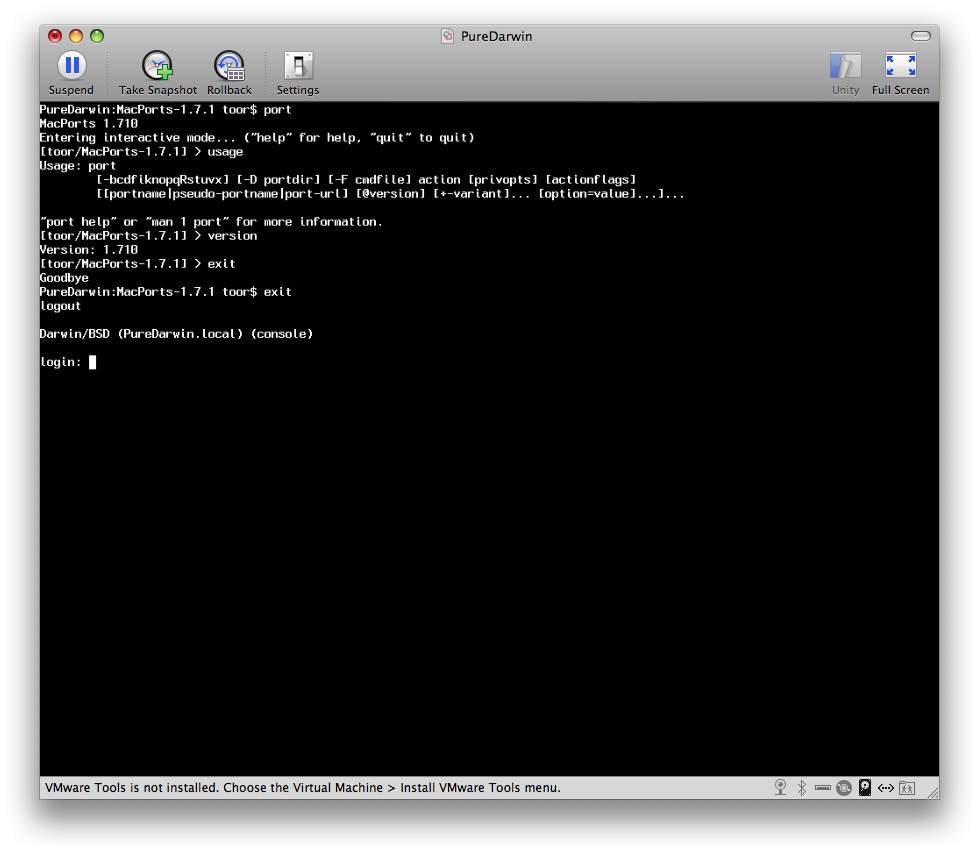Click the USB device status bar icon
The image size is (979, 854).
coord(823,788)
